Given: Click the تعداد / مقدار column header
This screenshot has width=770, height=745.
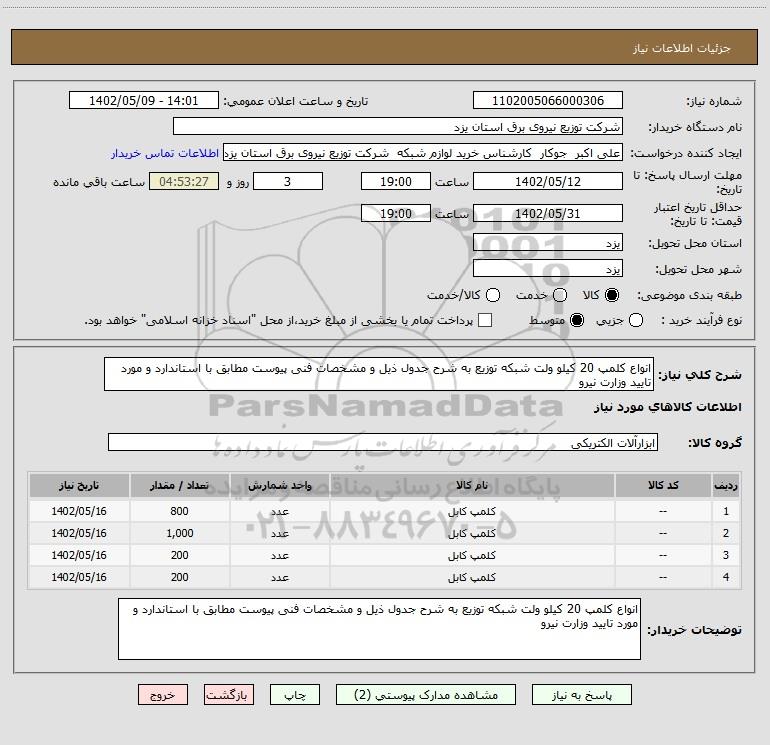Looking at the screenshot, I should (179, 486).
